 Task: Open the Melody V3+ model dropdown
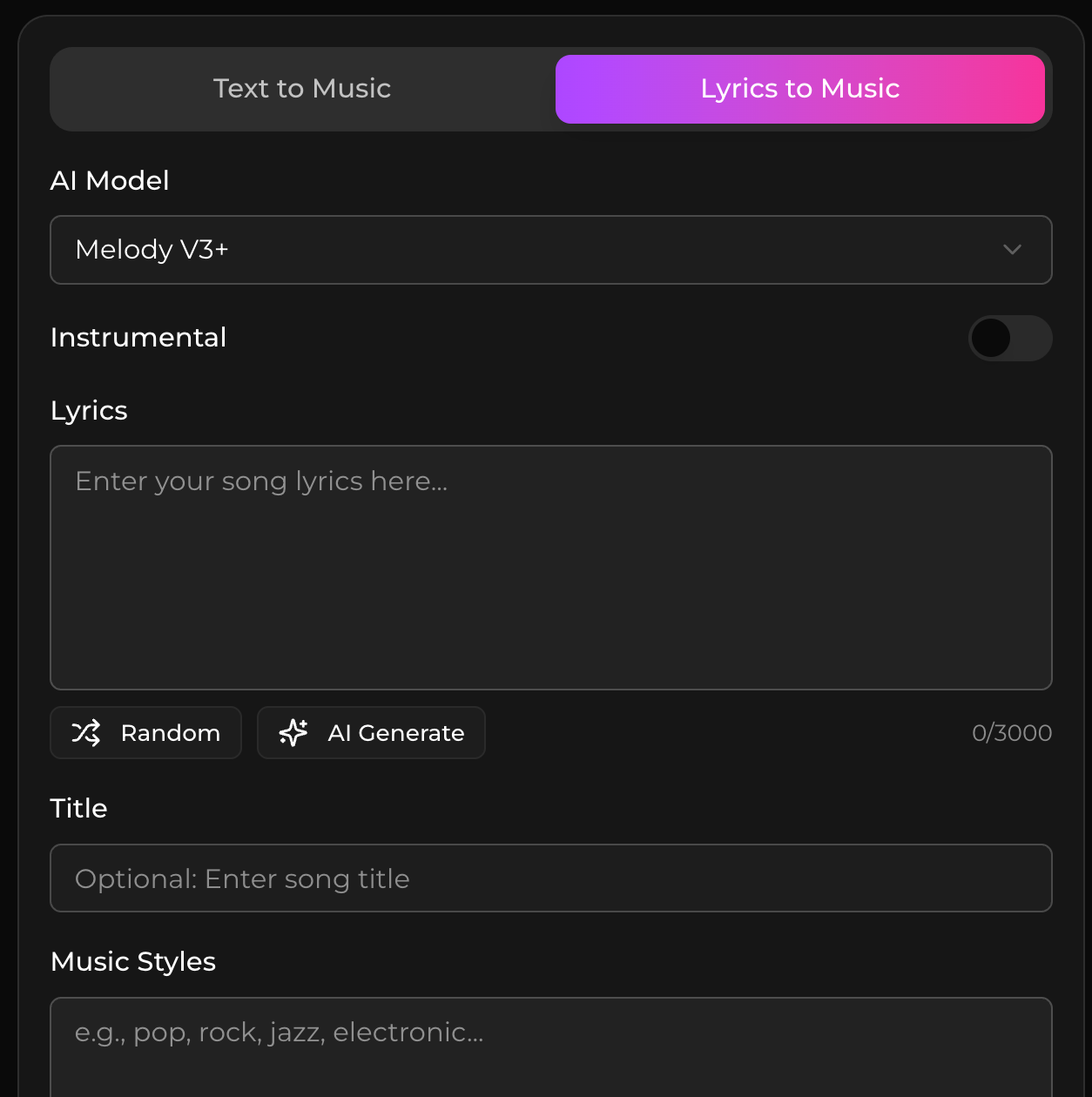(x=550, y=250)
